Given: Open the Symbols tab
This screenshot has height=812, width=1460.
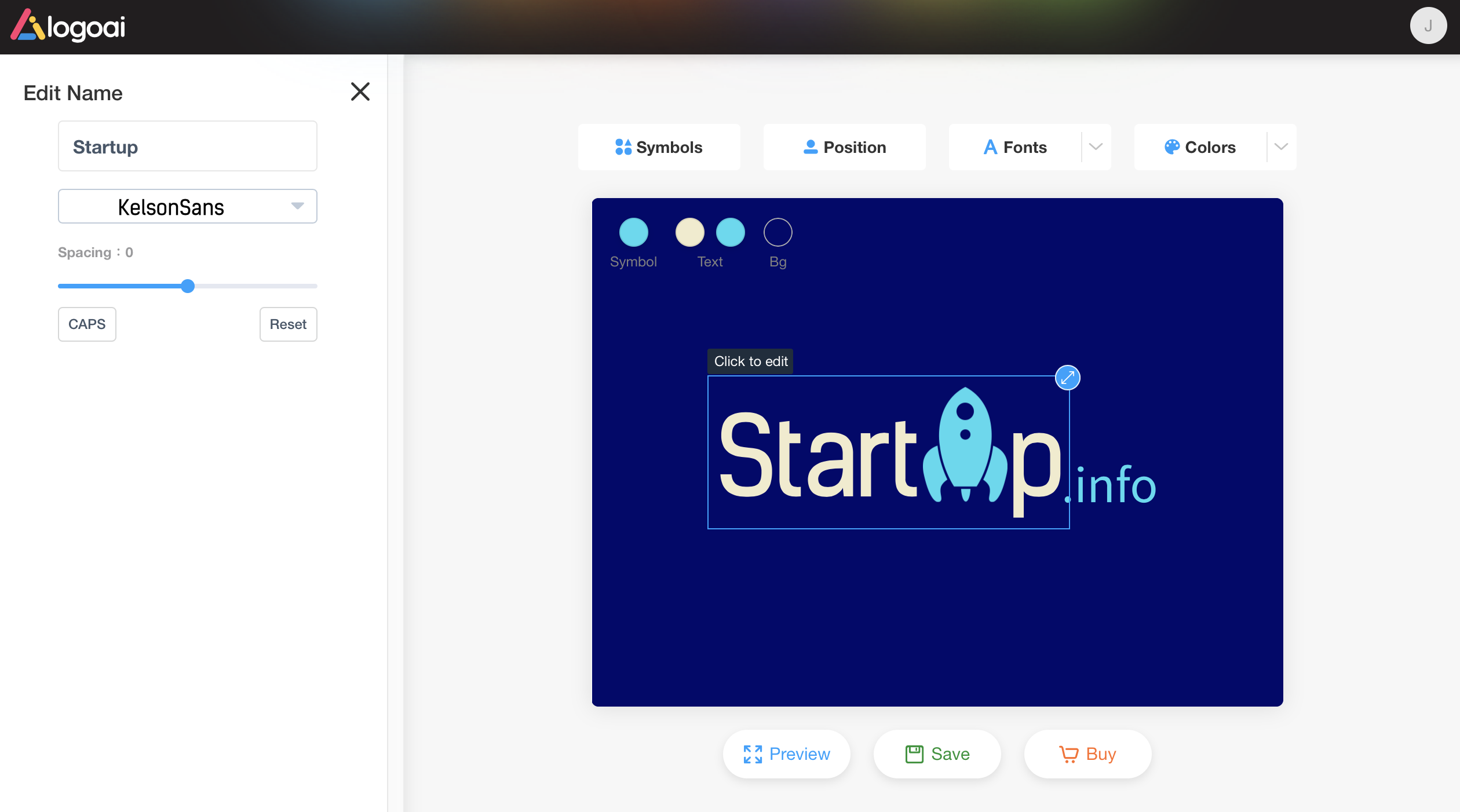Looking at the screenshot, I should (659, 147).
